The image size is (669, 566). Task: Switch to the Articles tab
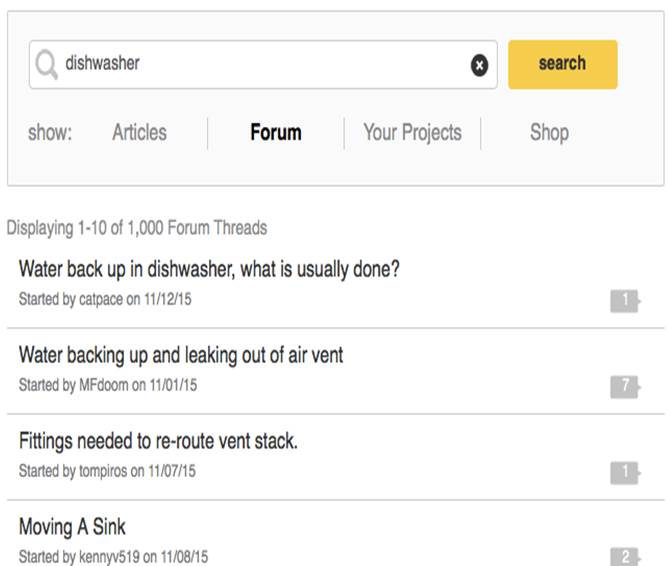(139, 133)
